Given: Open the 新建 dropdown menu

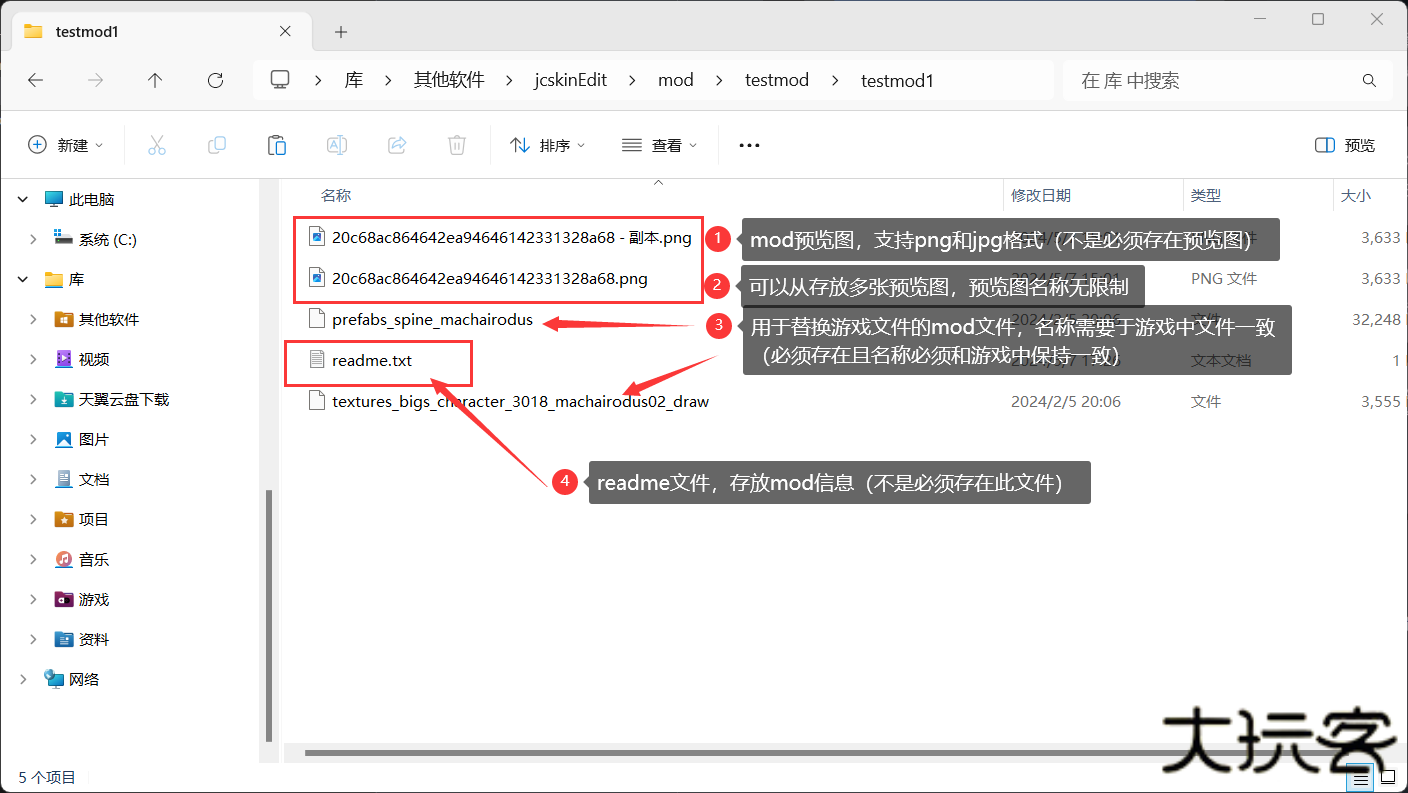Looking at the screenshot, I should [x=66, y=145].
